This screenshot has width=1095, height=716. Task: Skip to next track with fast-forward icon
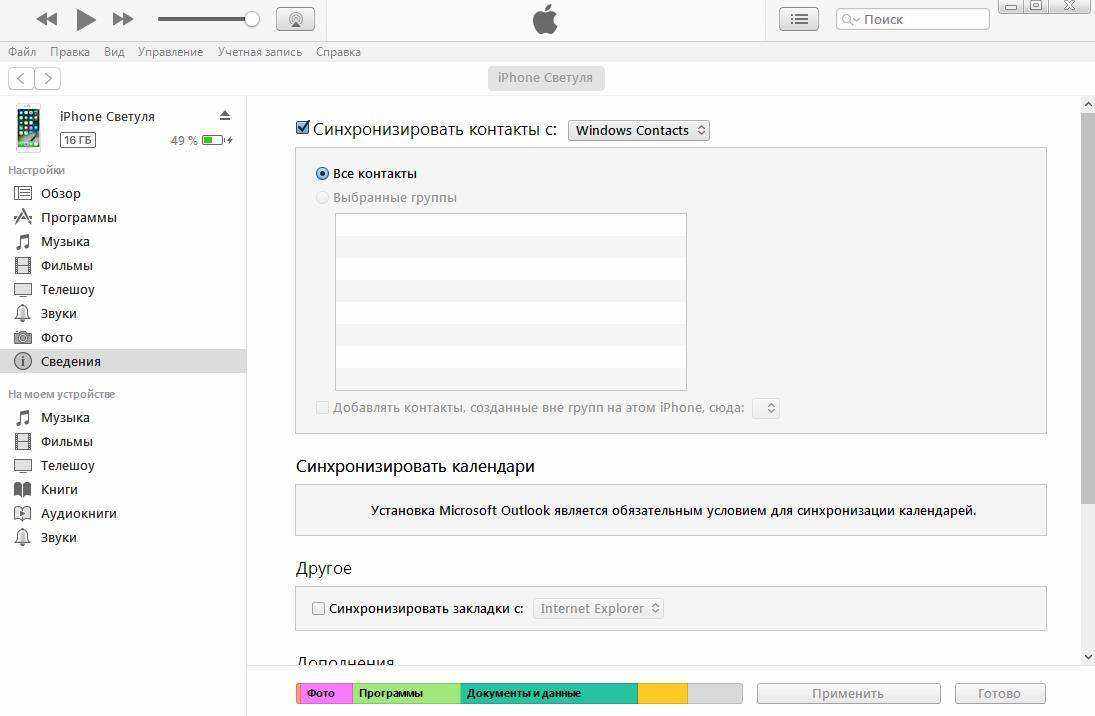click(123, 19)
